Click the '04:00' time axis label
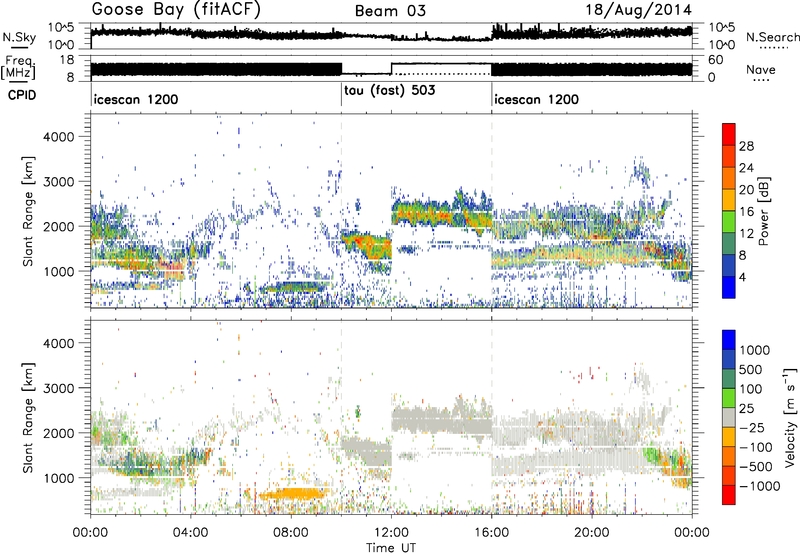 tap(190, 533)
